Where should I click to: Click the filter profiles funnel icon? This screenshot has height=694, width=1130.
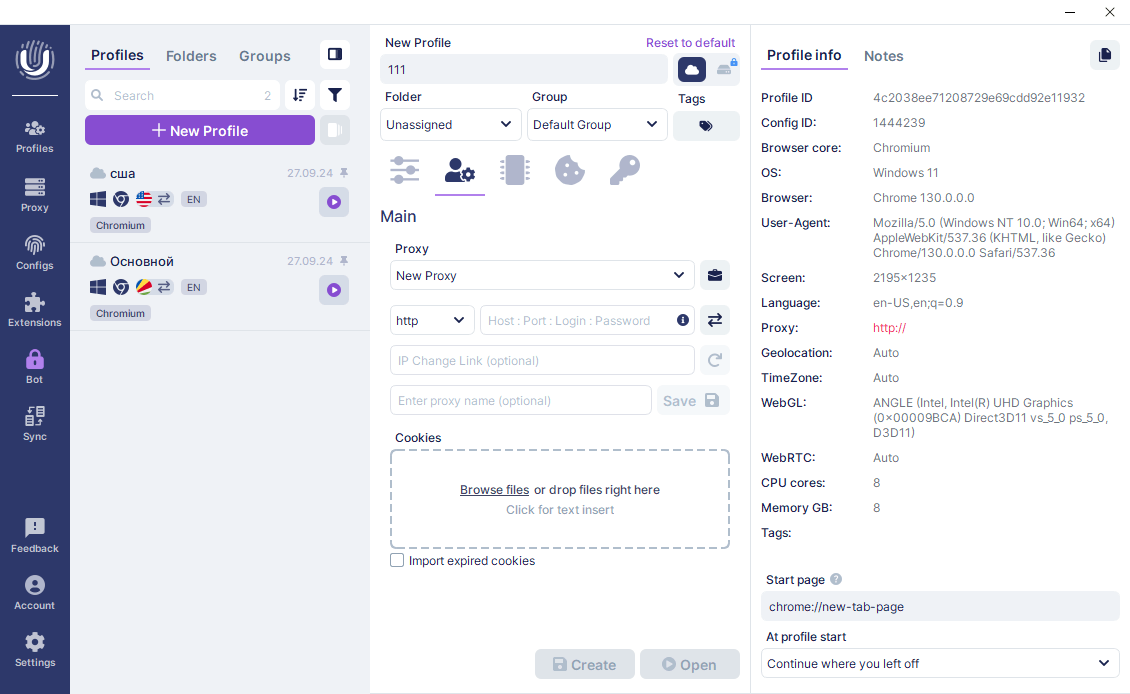335,95
